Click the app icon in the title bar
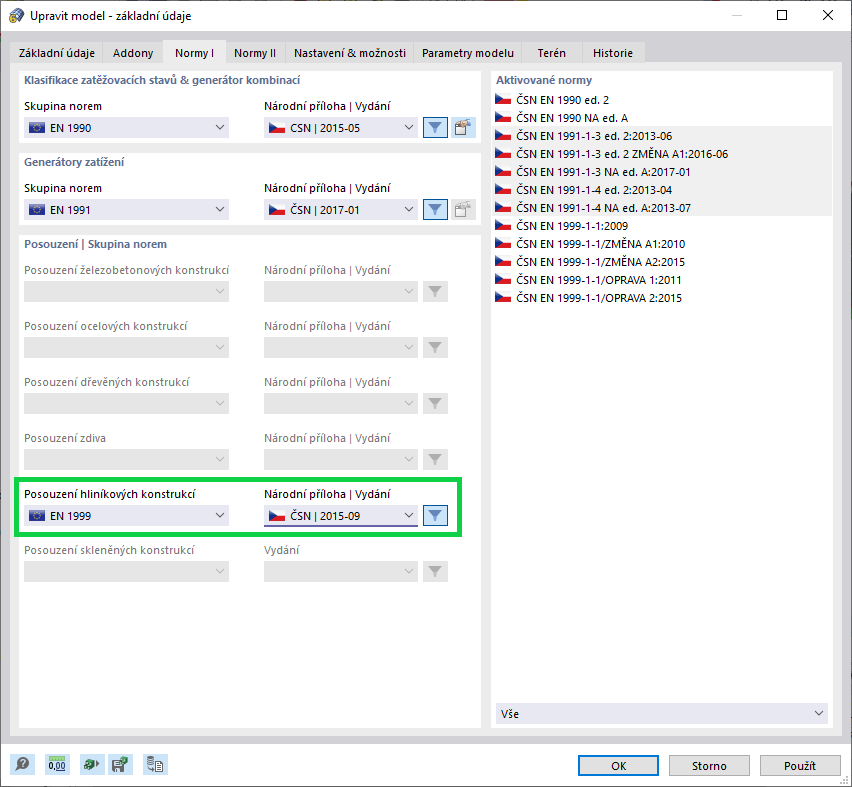This screenshot has width=852, height=787. 17,16
